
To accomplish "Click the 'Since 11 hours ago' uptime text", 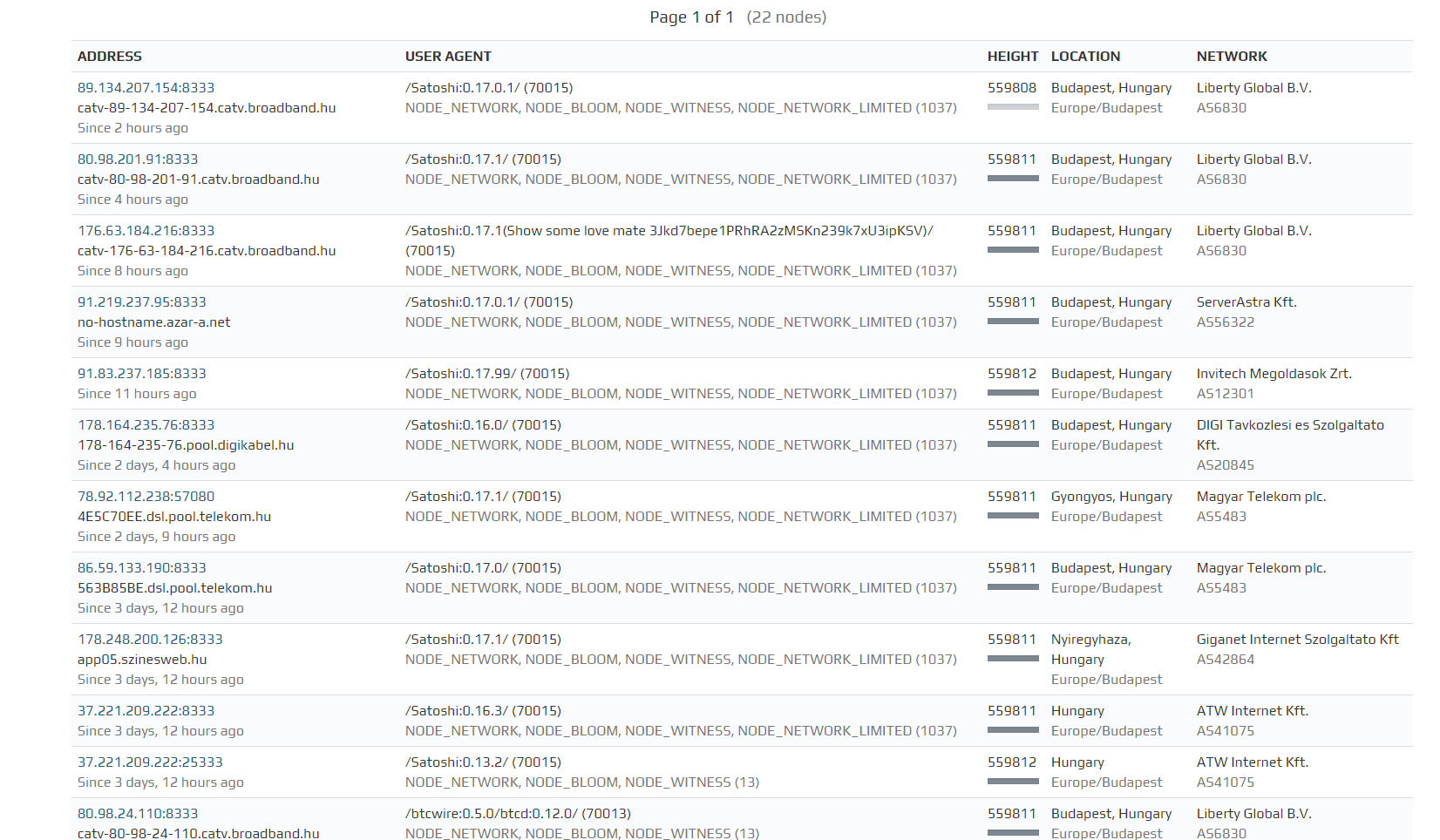I will tap(137, 394).
